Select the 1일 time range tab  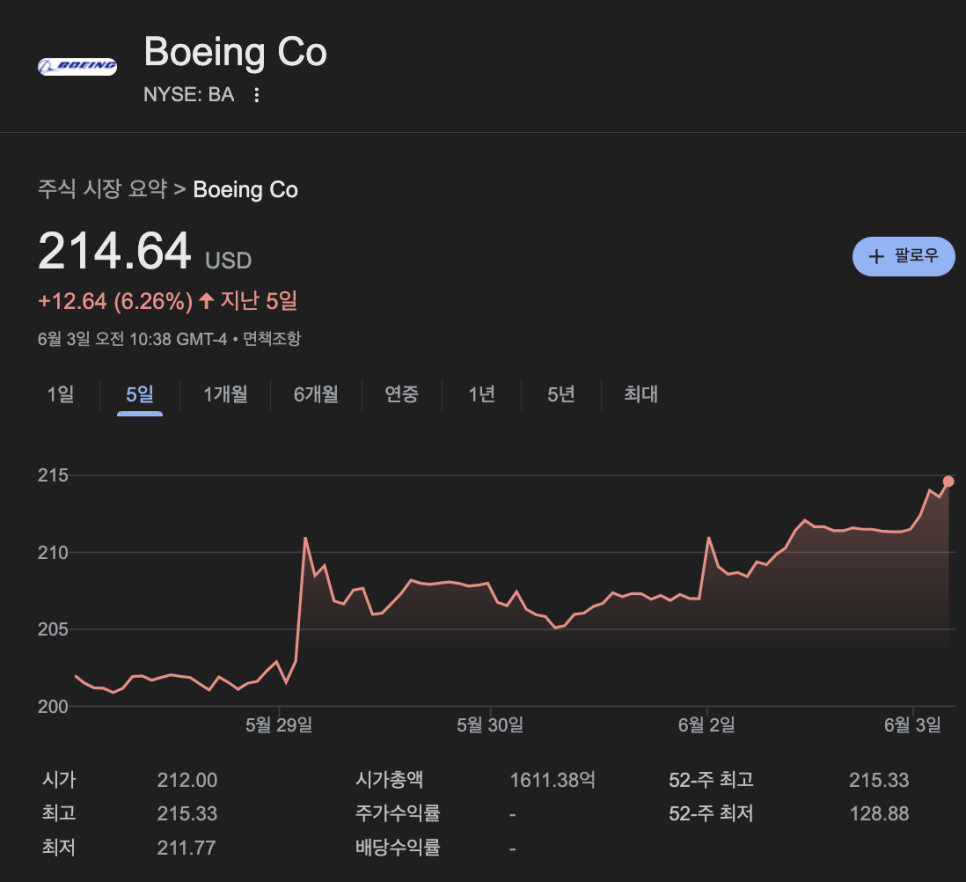click(60, 394)
